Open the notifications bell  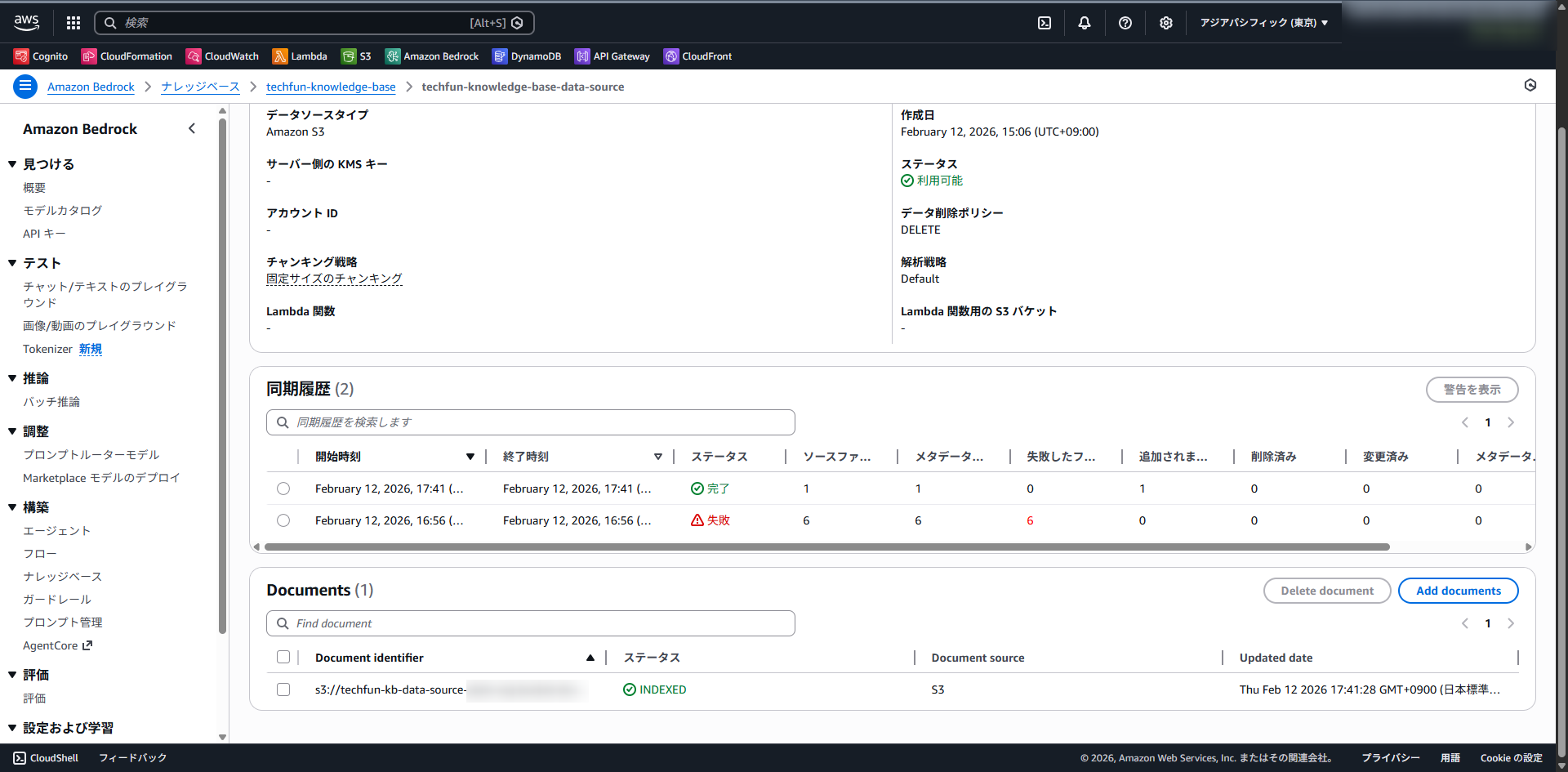pos(1085,23)
